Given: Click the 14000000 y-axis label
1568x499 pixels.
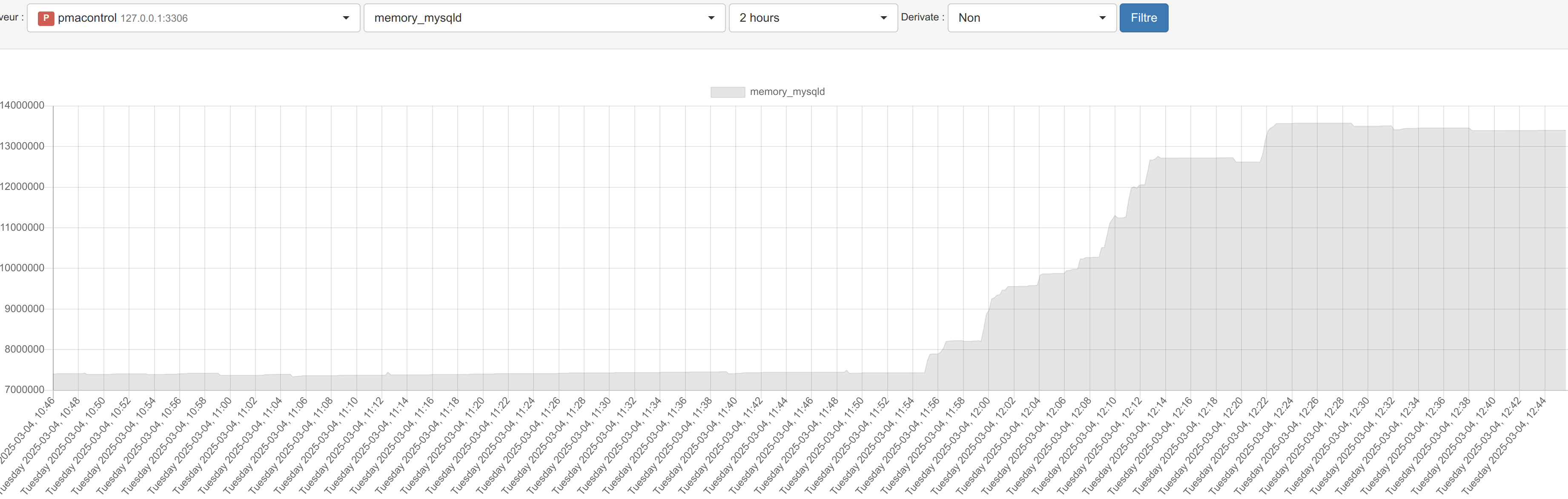Looking at the screenshot, I should 23,105.
